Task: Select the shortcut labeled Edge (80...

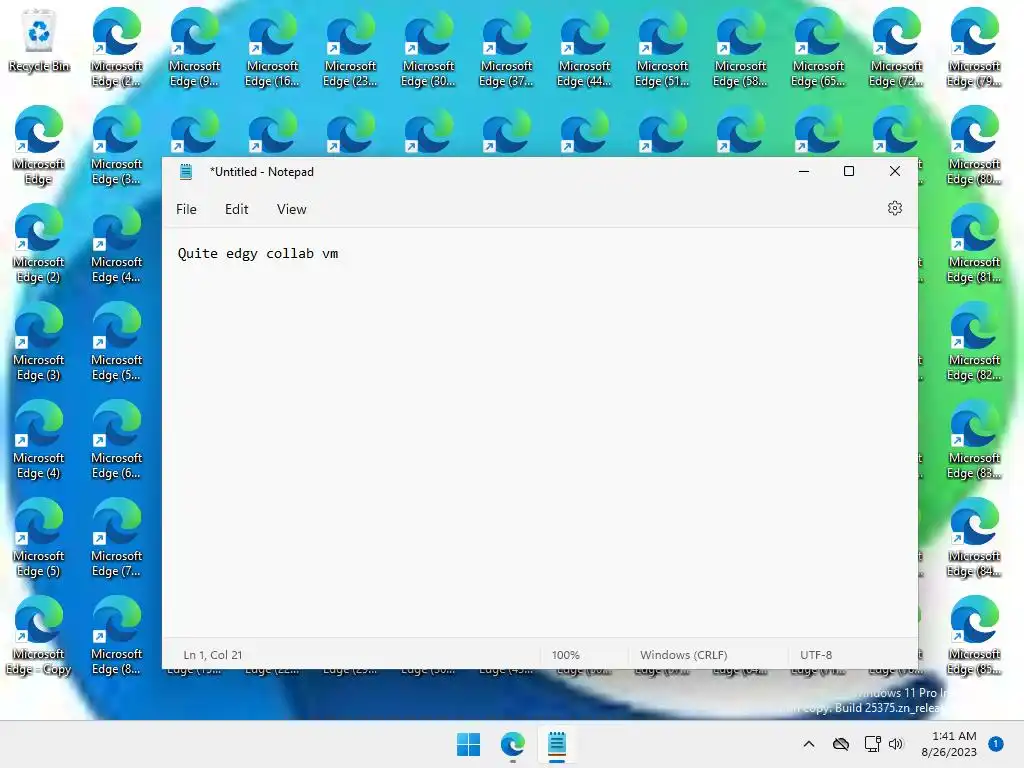Action: pos(974,146)
